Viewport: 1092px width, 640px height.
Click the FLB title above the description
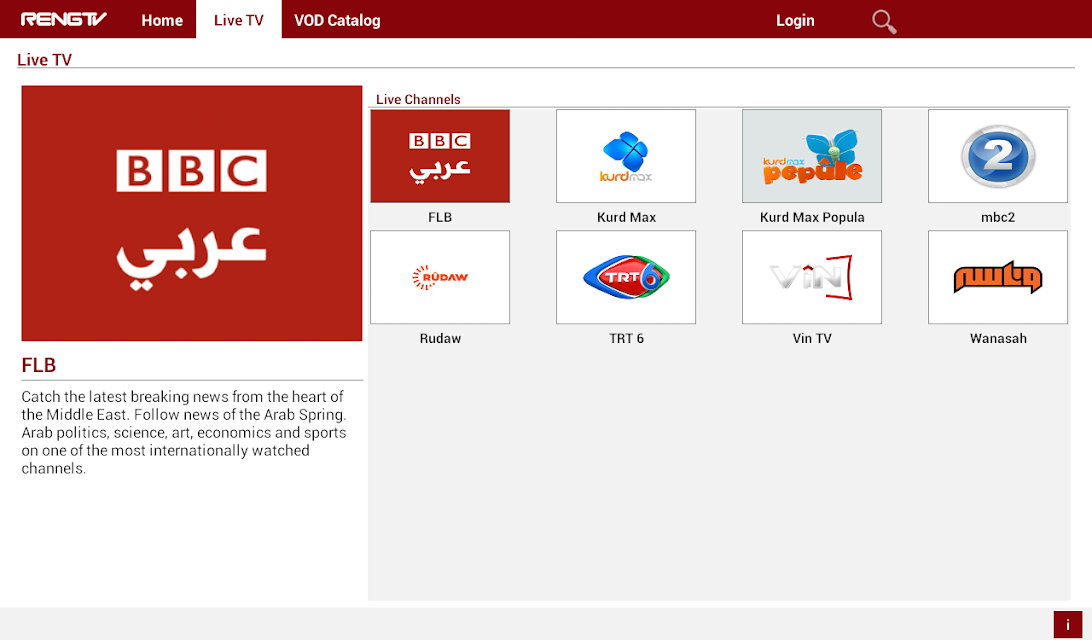click(38, 365)
